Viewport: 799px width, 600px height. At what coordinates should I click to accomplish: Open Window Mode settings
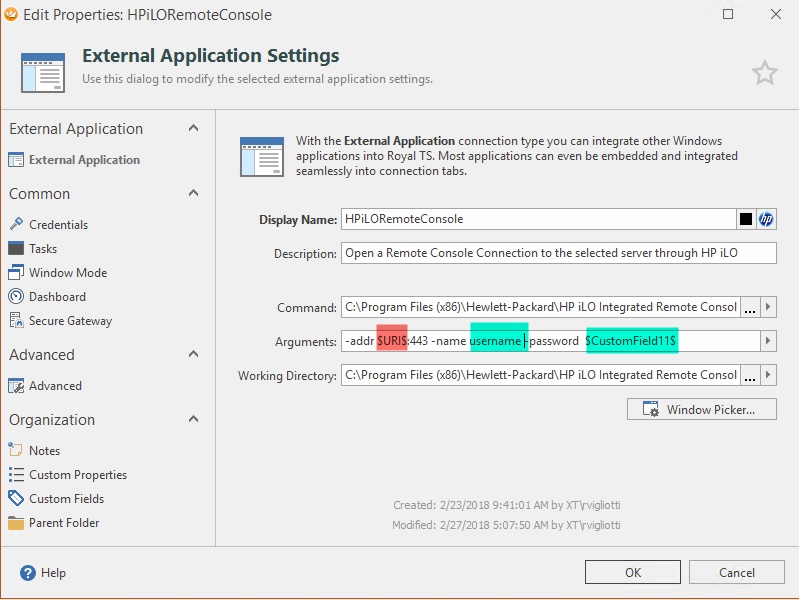tap(67, 273)
